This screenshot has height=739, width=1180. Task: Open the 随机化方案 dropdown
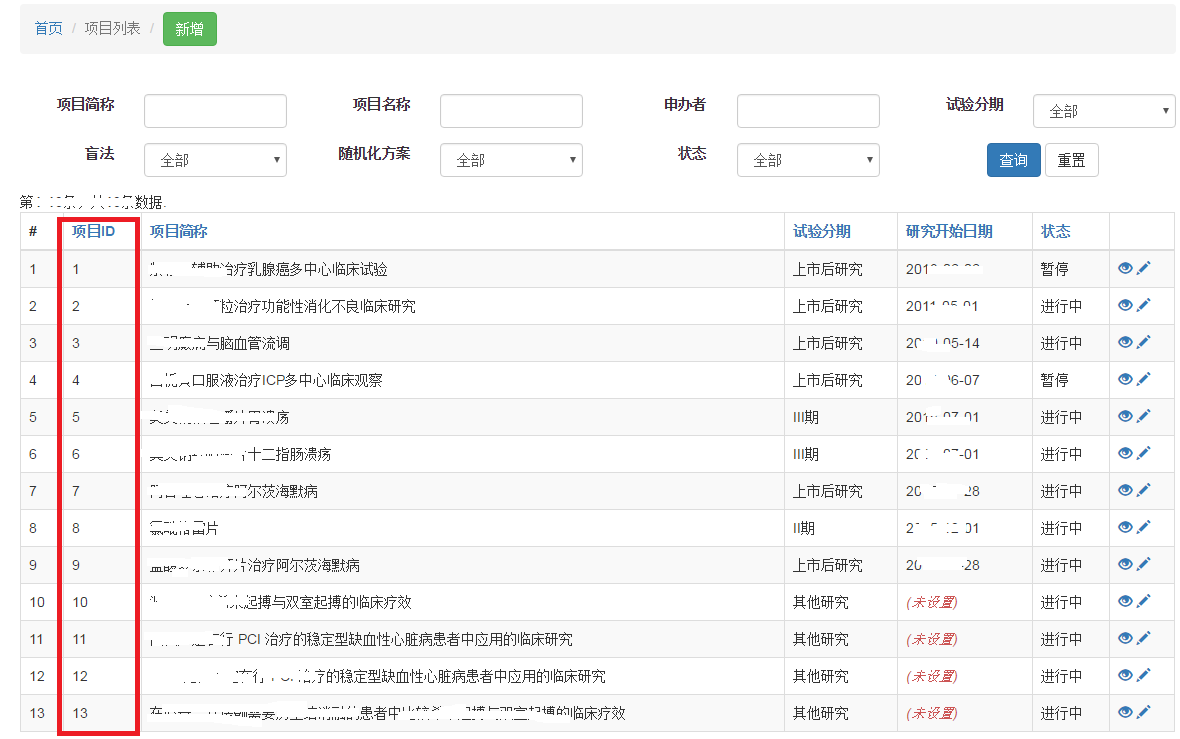point(511,160)
